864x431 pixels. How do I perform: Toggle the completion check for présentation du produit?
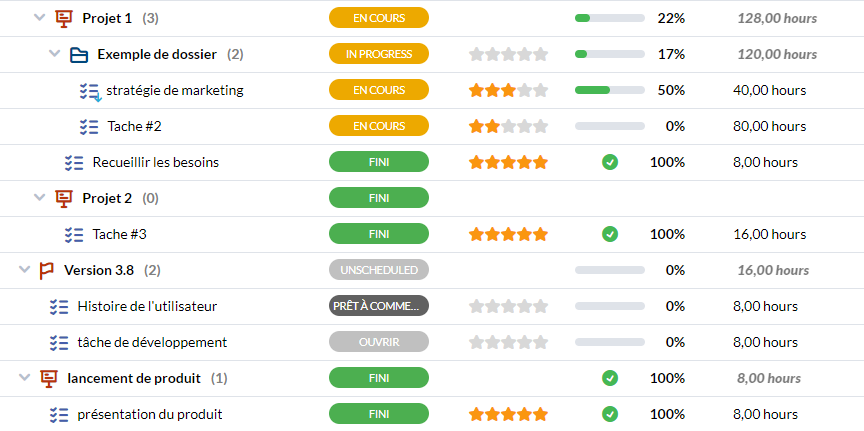609,414
